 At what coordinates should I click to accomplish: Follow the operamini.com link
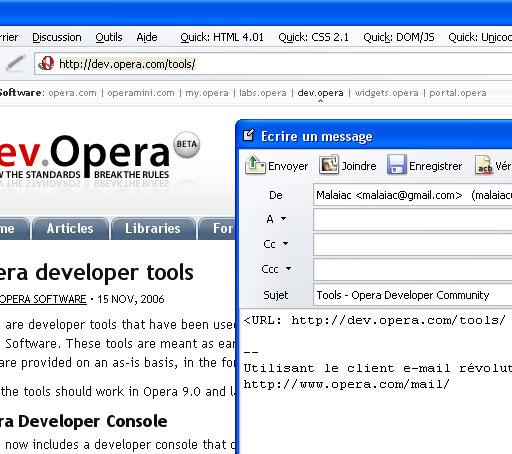coord(141,93)
